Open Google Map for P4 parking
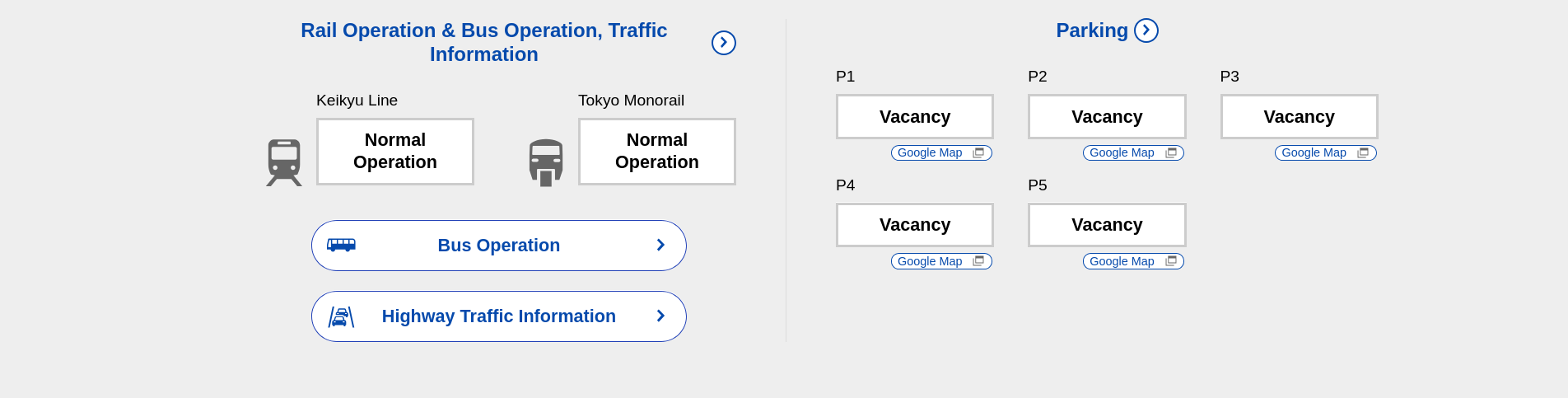Screen dimensions: 1568x398 (931, 261)
